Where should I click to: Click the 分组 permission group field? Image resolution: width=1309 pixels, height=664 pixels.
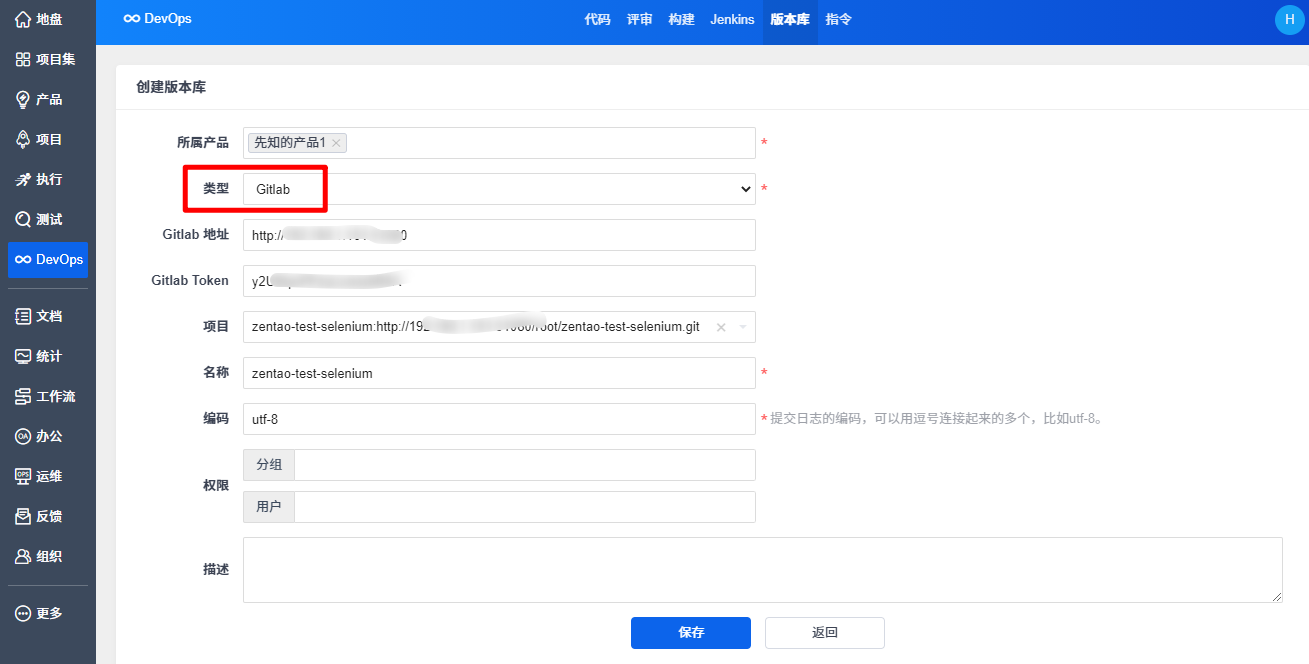(x=525, y=465)
